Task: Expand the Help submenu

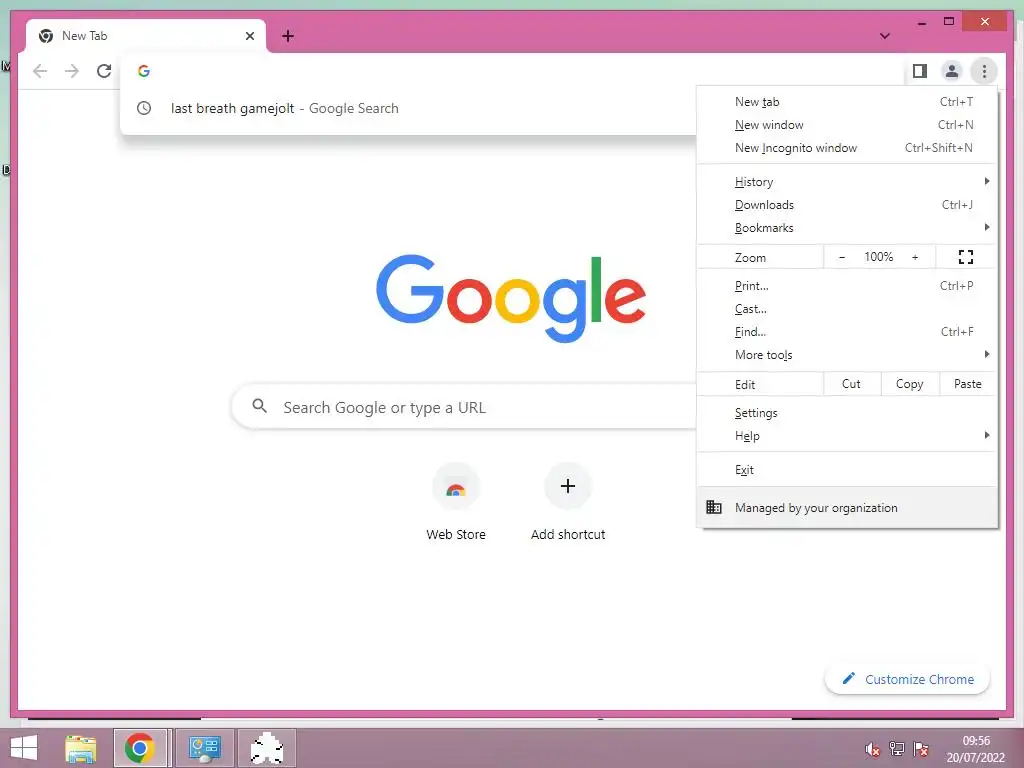Action: coord(847,436)
